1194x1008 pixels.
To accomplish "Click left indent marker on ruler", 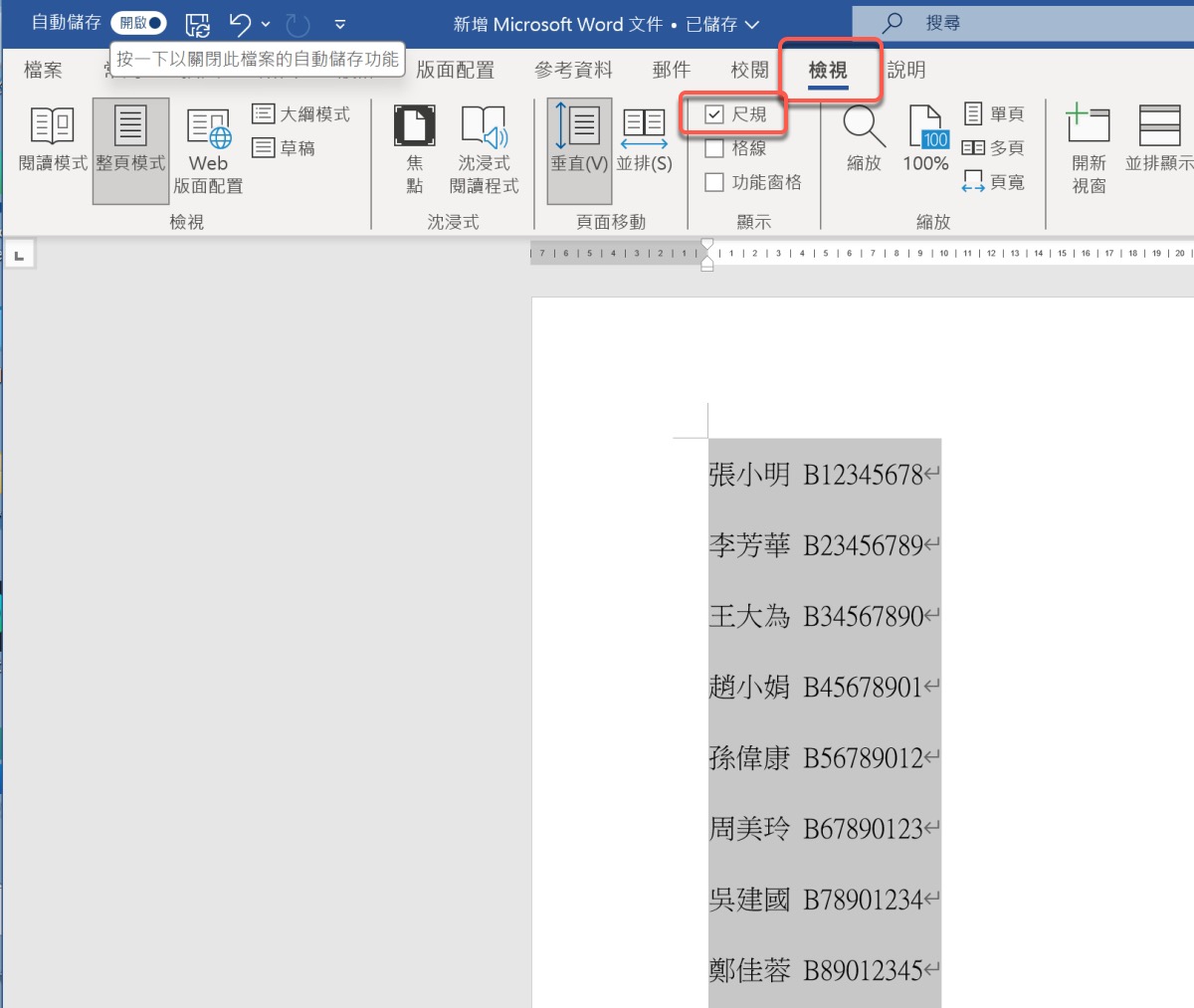I will (x=707, y=267).
